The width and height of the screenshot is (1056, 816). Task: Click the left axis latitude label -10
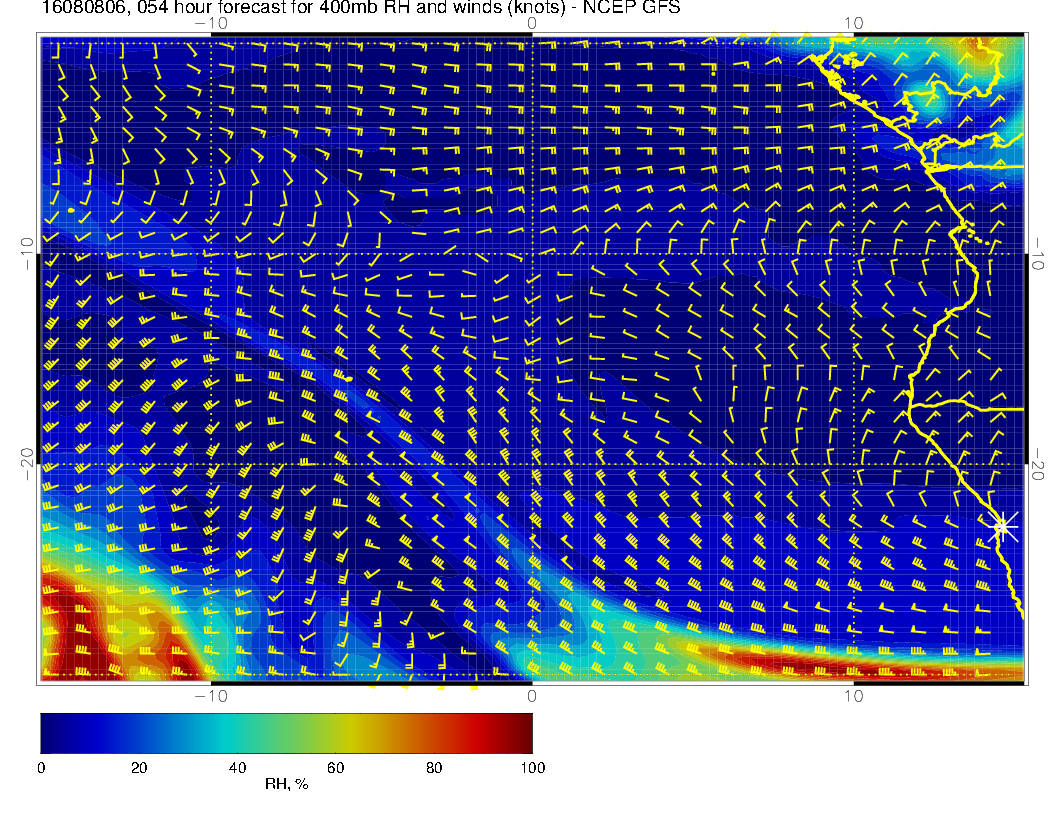pos(28,253)
